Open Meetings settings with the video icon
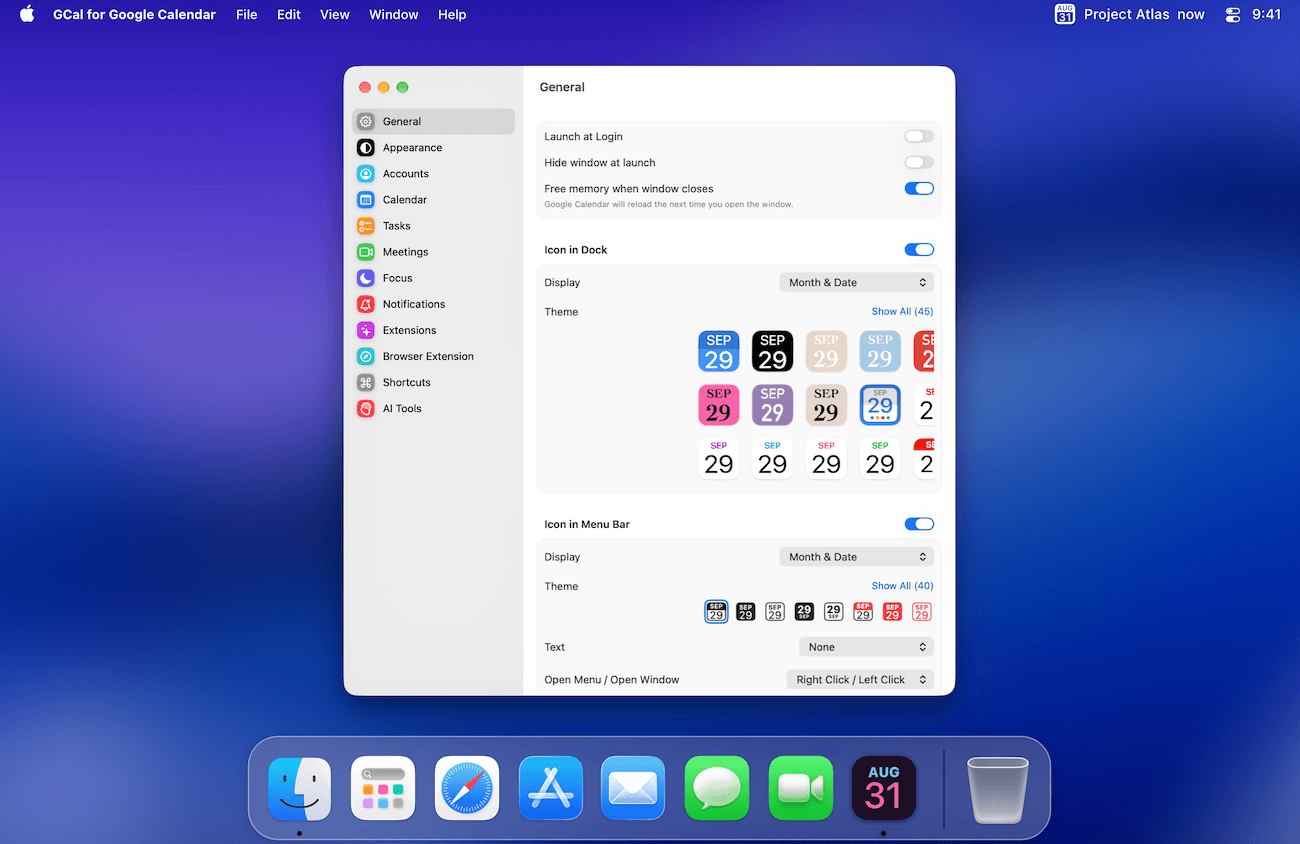 [366, 252]
